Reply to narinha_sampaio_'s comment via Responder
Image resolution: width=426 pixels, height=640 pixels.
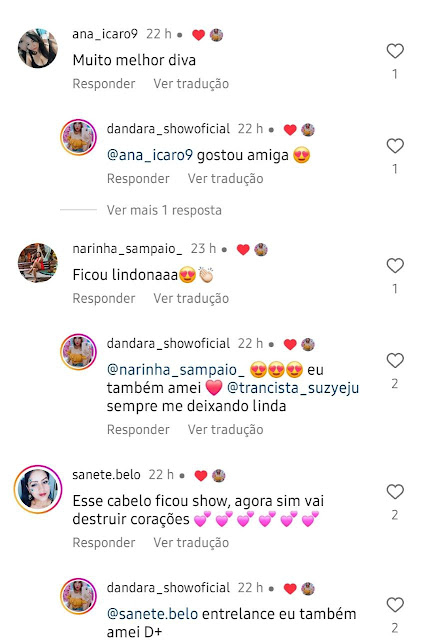click(x=104, y=298)
